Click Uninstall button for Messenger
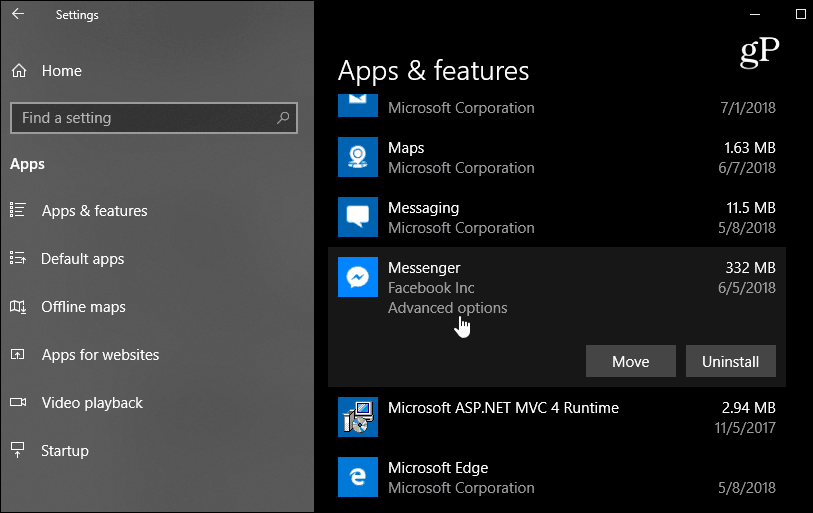Screen dimensions: 813x513 point(731,361)
